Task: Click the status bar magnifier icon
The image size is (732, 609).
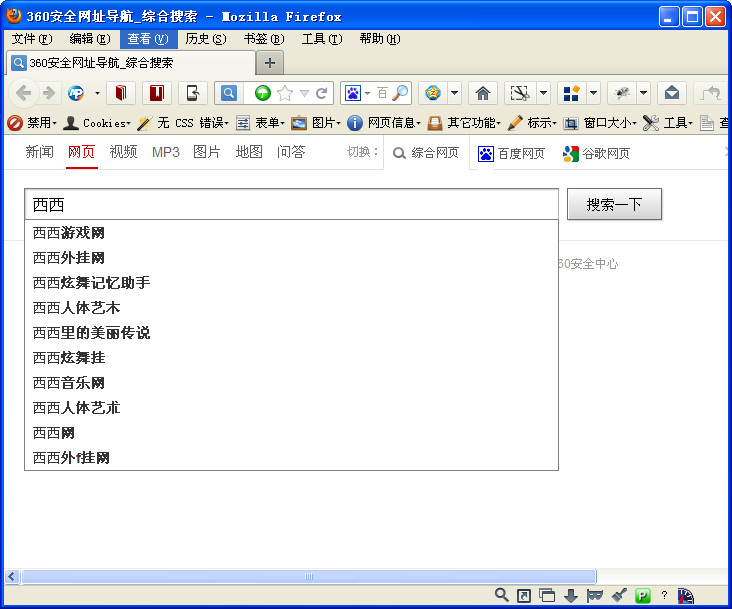Action: [x=501, y=595]
